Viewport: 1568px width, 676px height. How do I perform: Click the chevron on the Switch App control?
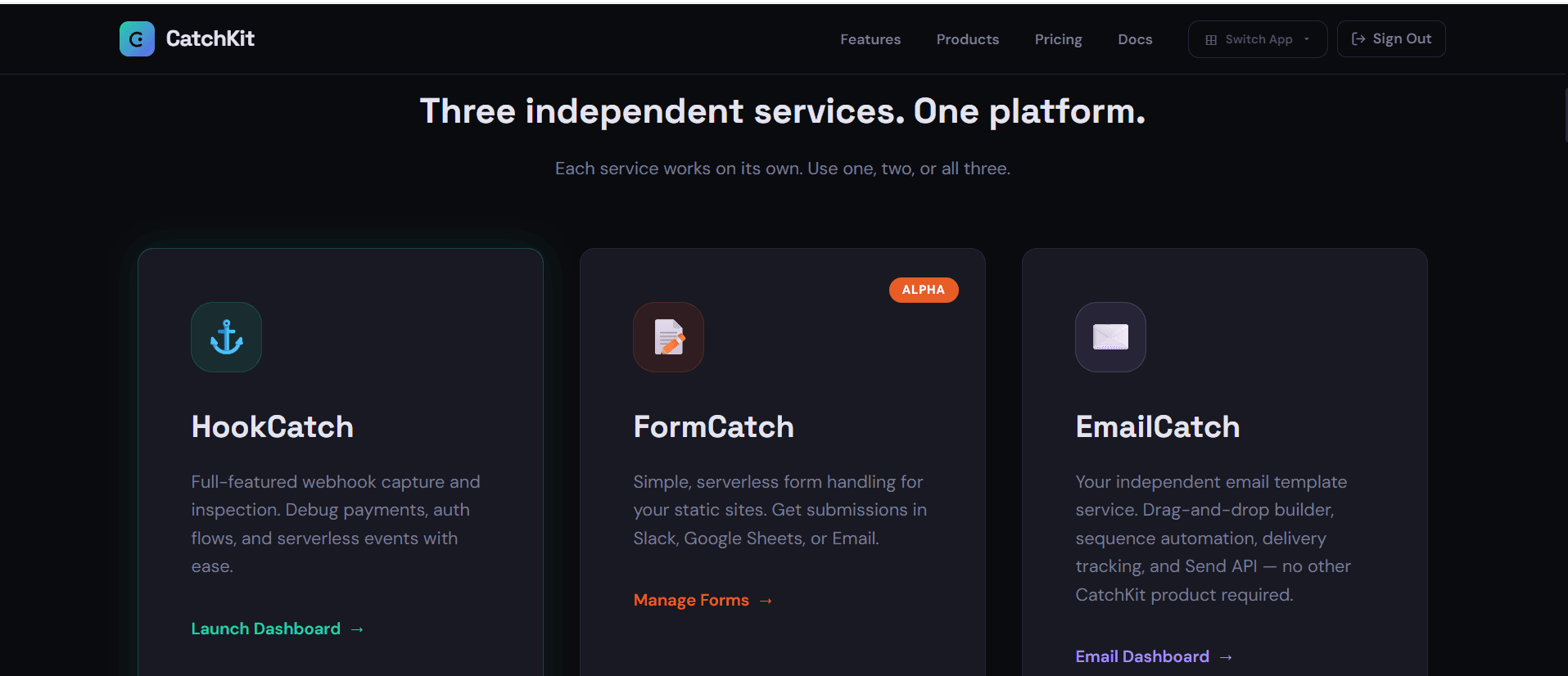1308,38
